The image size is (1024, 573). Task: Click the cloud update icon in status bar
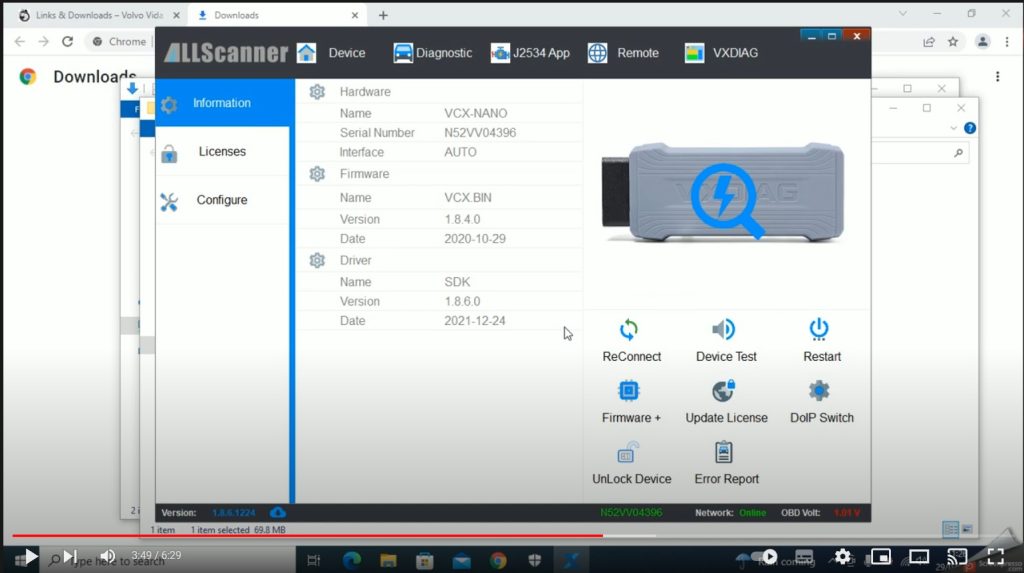pos(278,512)
